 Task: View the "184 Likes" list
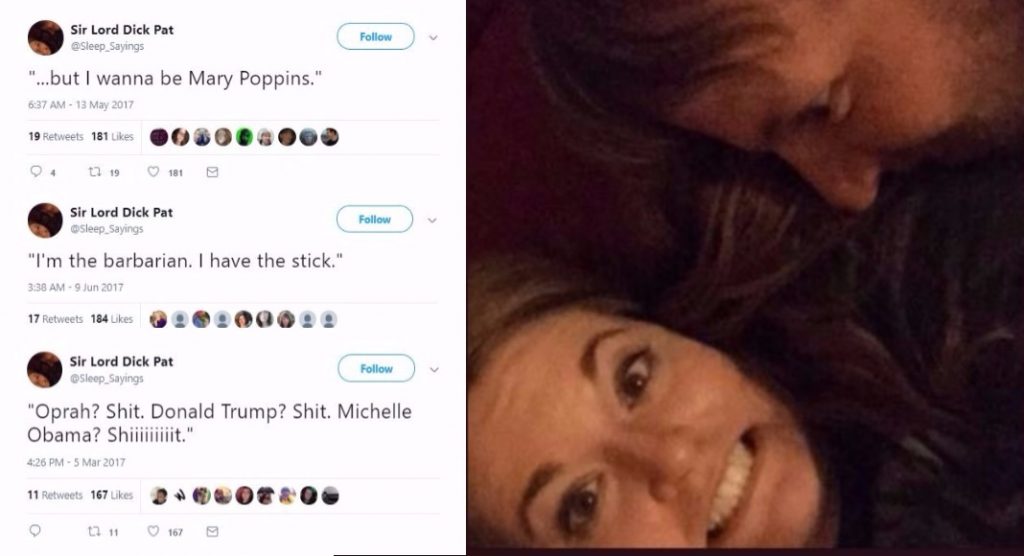110,319
